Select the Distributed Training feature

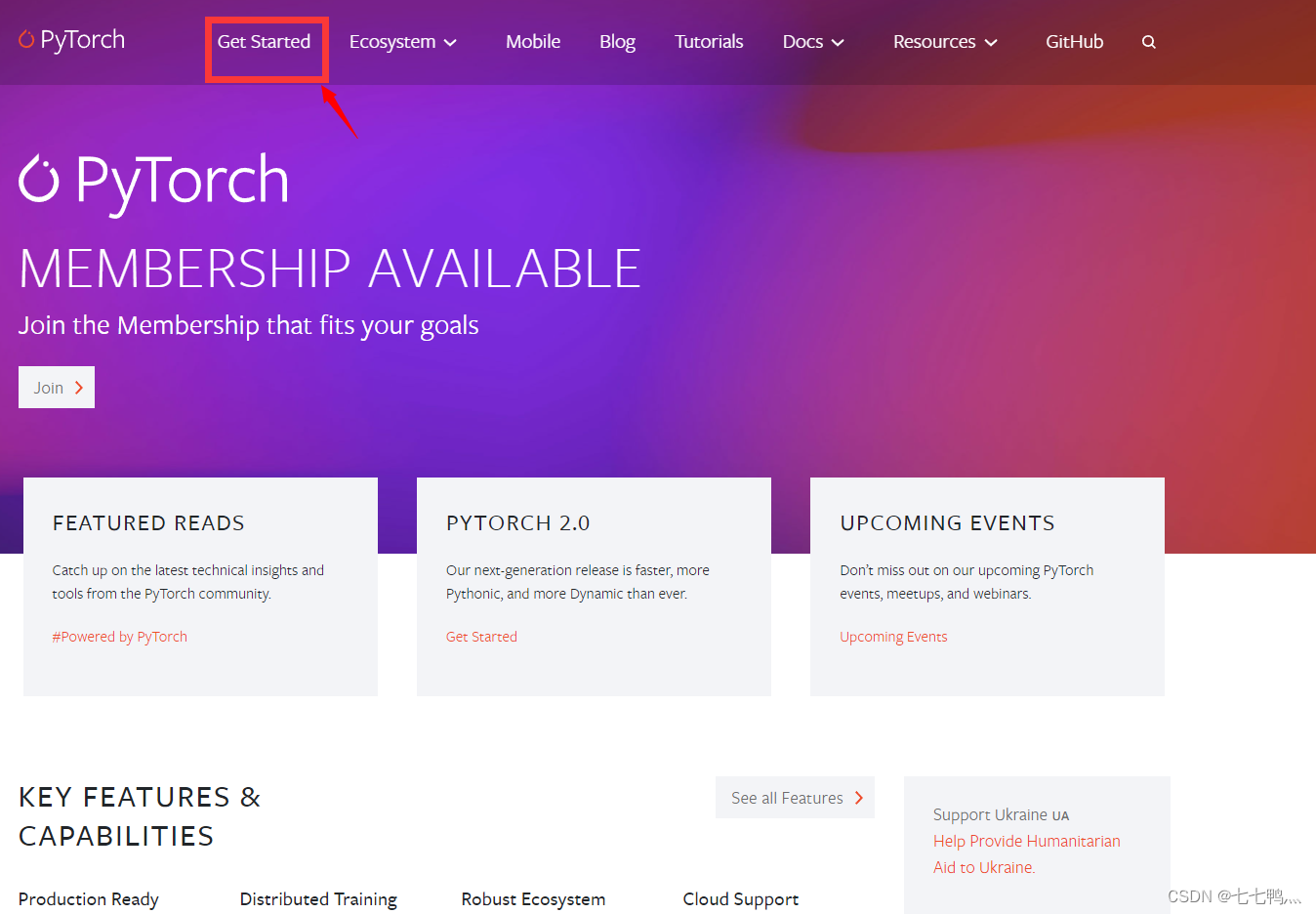point(318,899)
